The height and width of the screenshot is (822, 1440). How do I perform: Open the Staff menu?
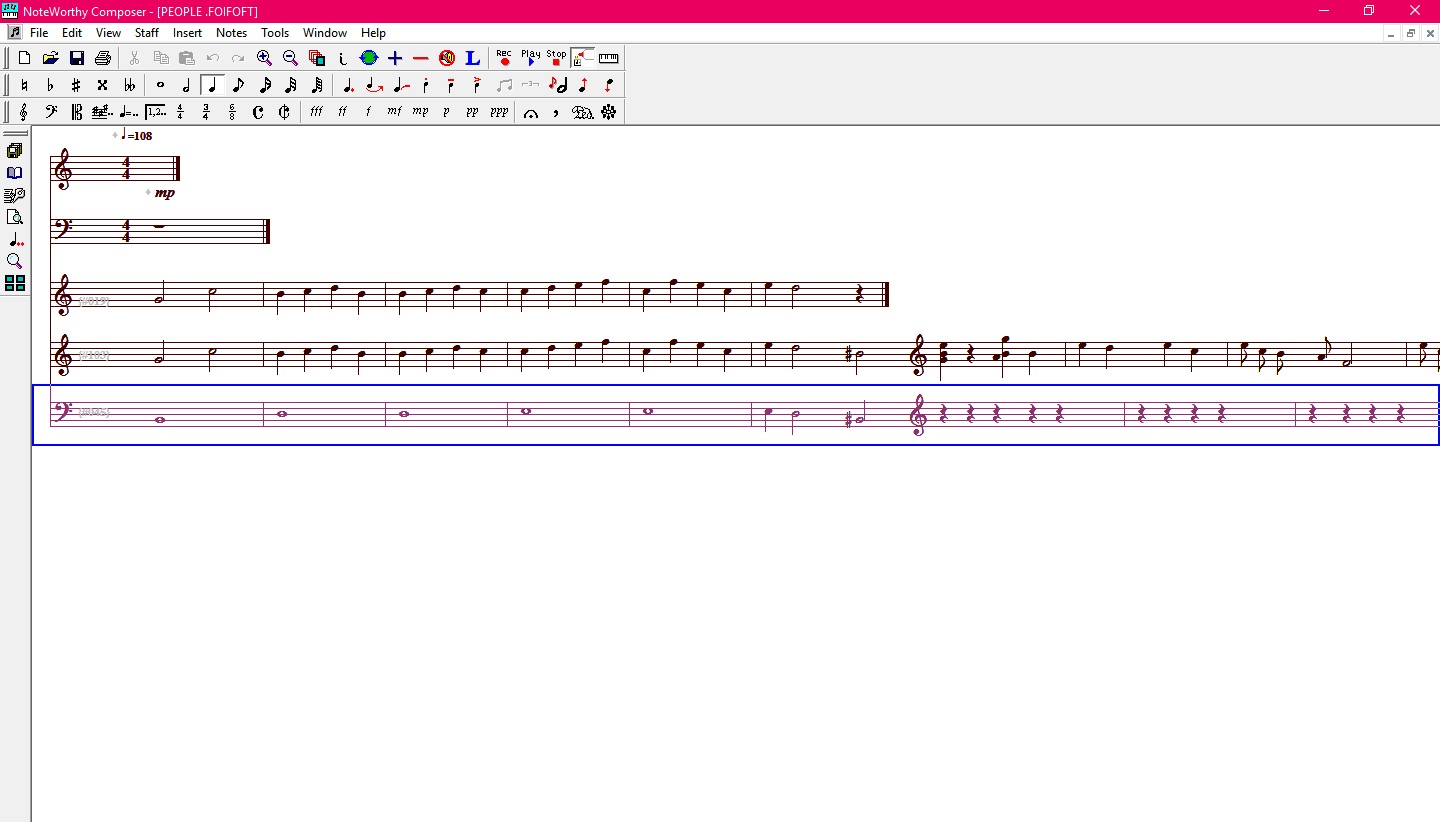[147, 33]
